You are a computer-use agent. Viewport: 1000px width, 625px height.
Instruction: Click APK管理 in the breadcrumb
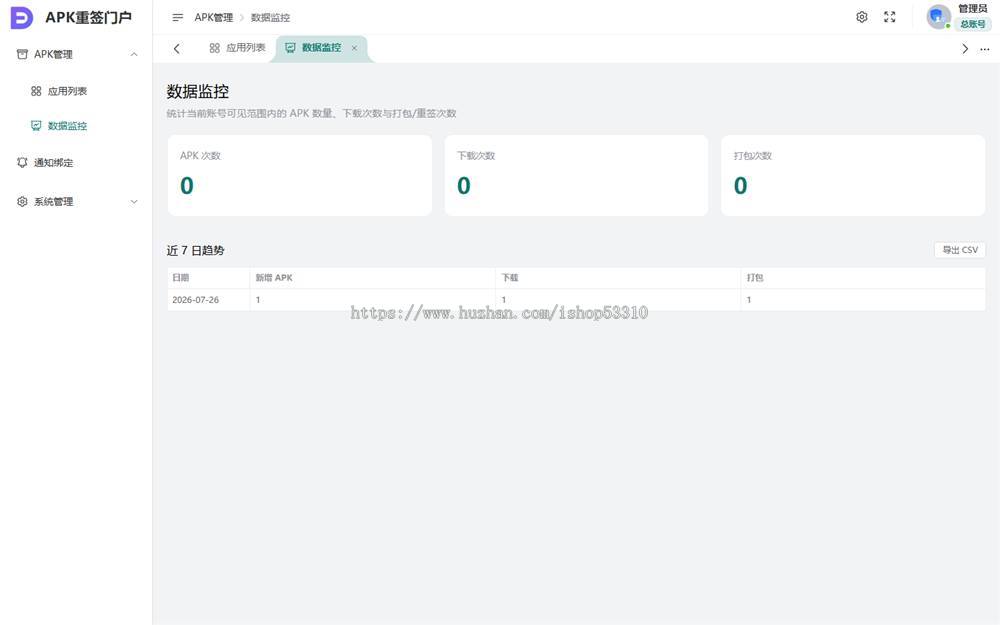tap(214, 17)
